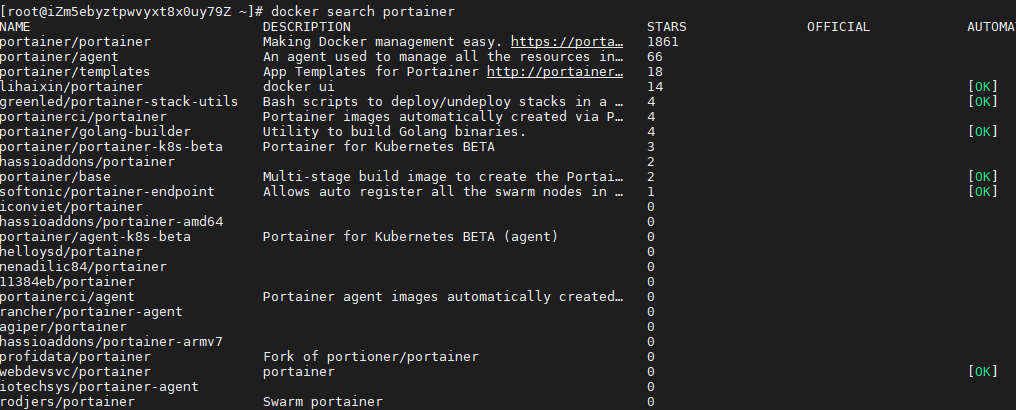Click helloysd/portainer name
1016x410 pixels.
coord(71,252)
